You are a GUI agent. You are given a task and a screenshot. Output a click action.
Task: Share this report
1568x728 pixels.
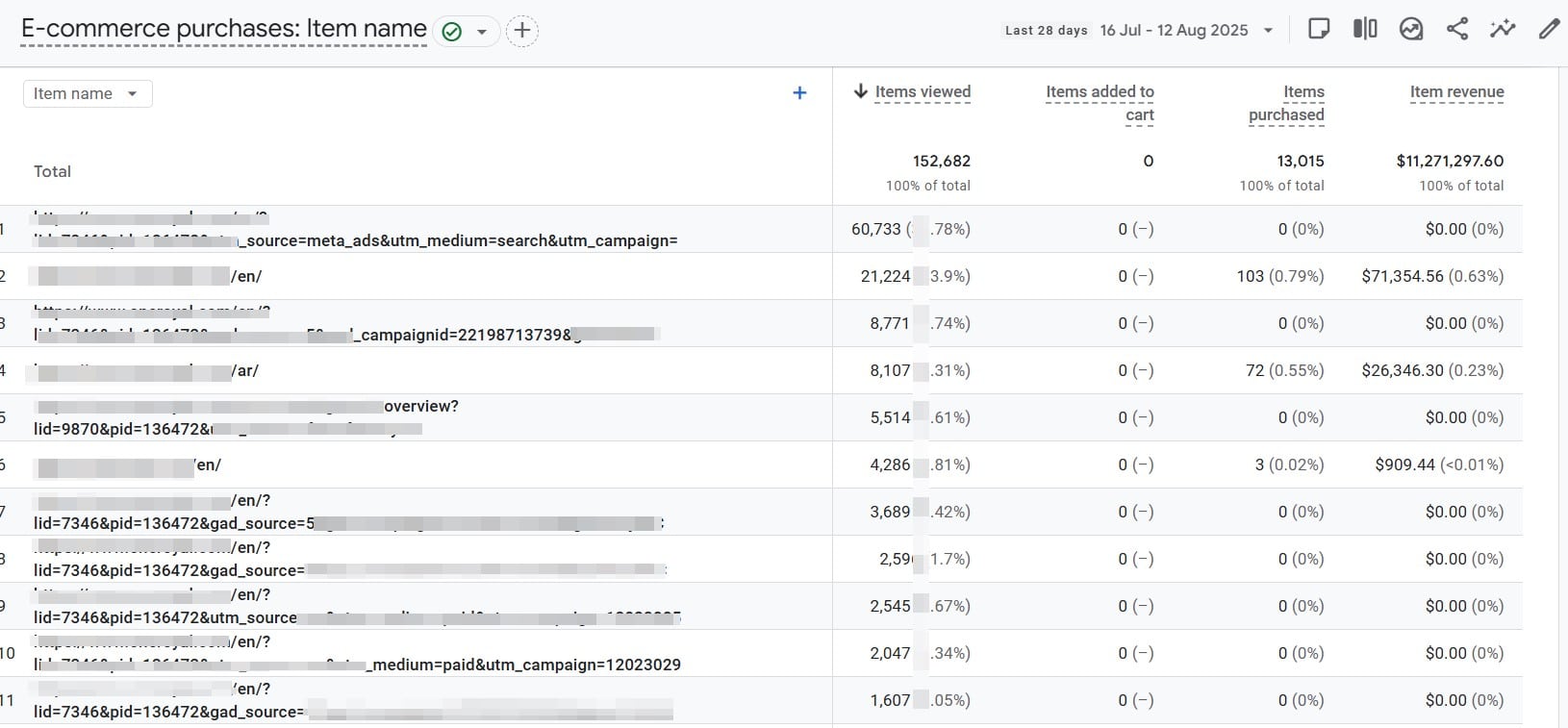[1457, 29]
